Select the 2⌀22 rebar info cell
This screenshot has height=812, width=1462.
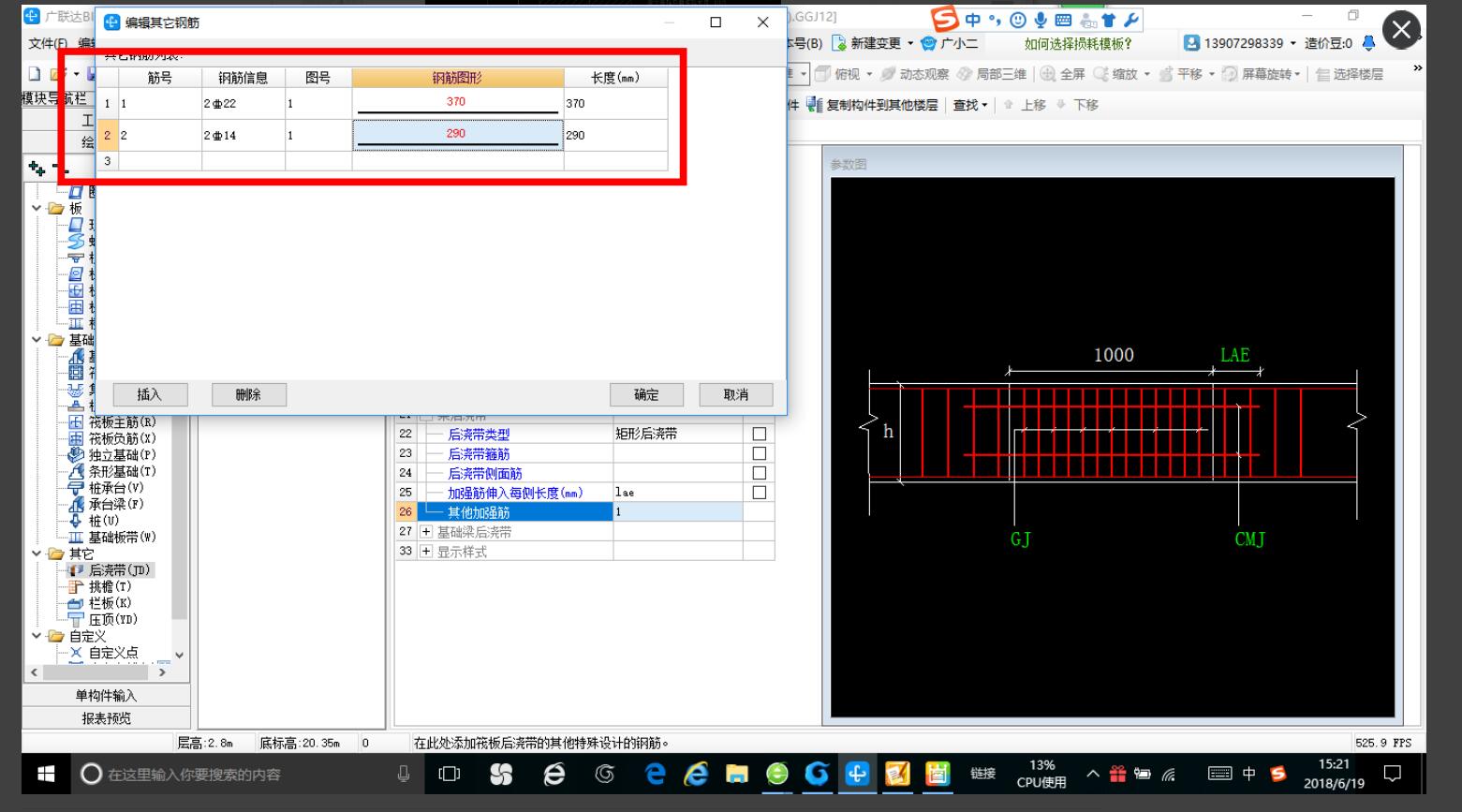pos(244,104)
